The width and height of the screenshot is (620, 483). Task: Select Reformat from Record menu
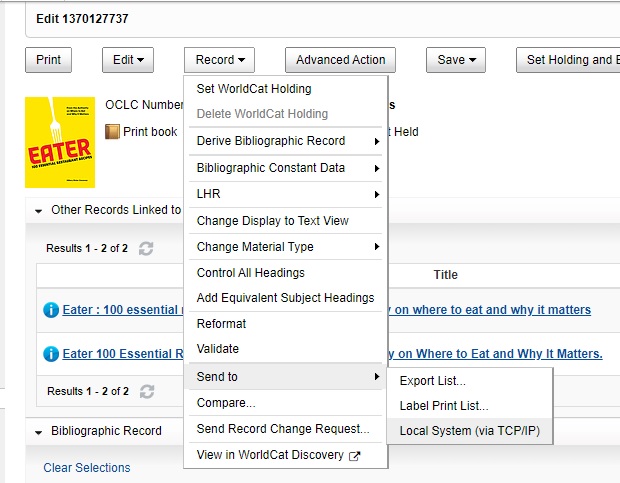point(285,324)
